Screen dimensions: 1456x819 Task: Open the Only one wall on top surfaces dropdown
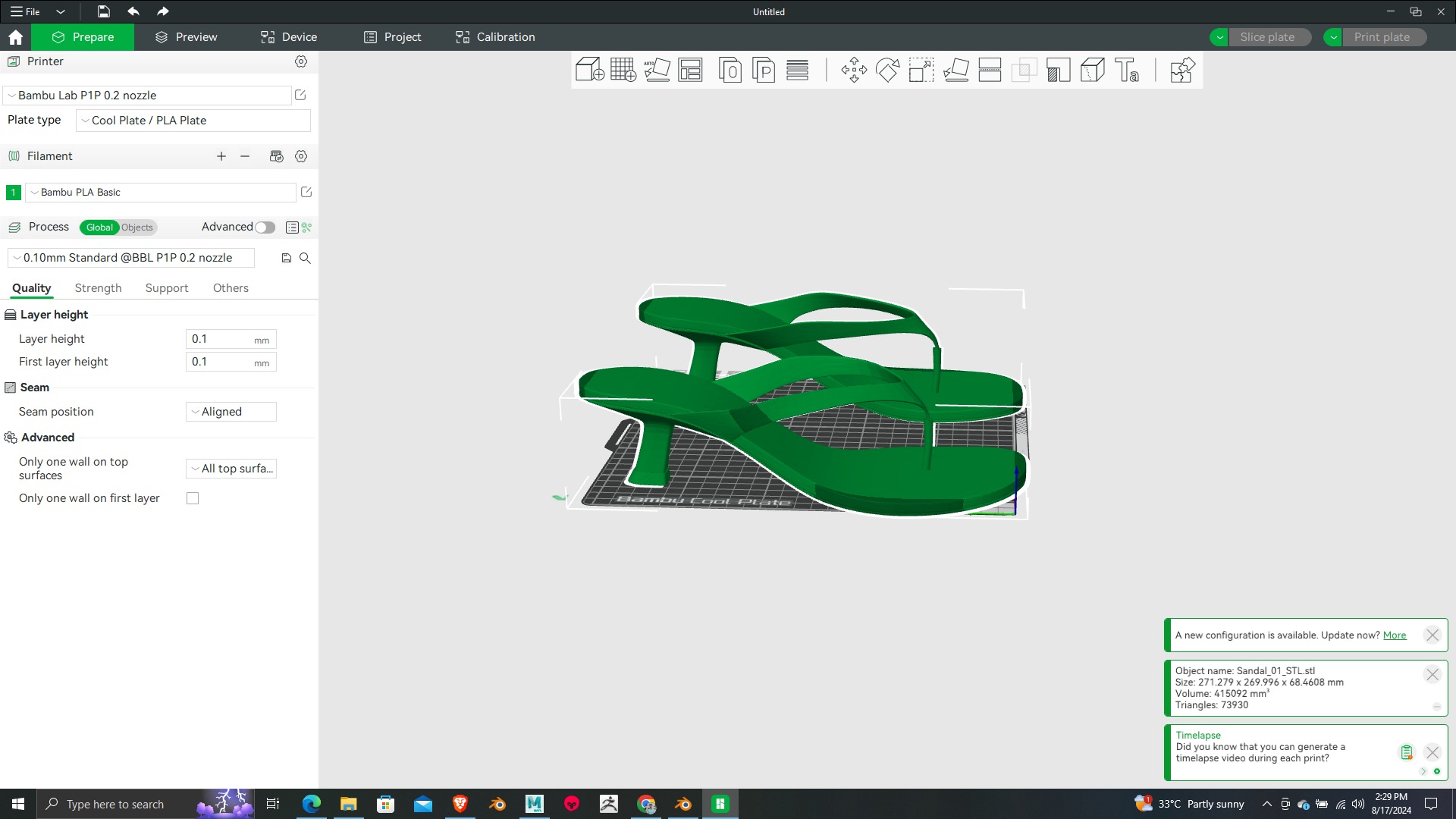[231, 469]
